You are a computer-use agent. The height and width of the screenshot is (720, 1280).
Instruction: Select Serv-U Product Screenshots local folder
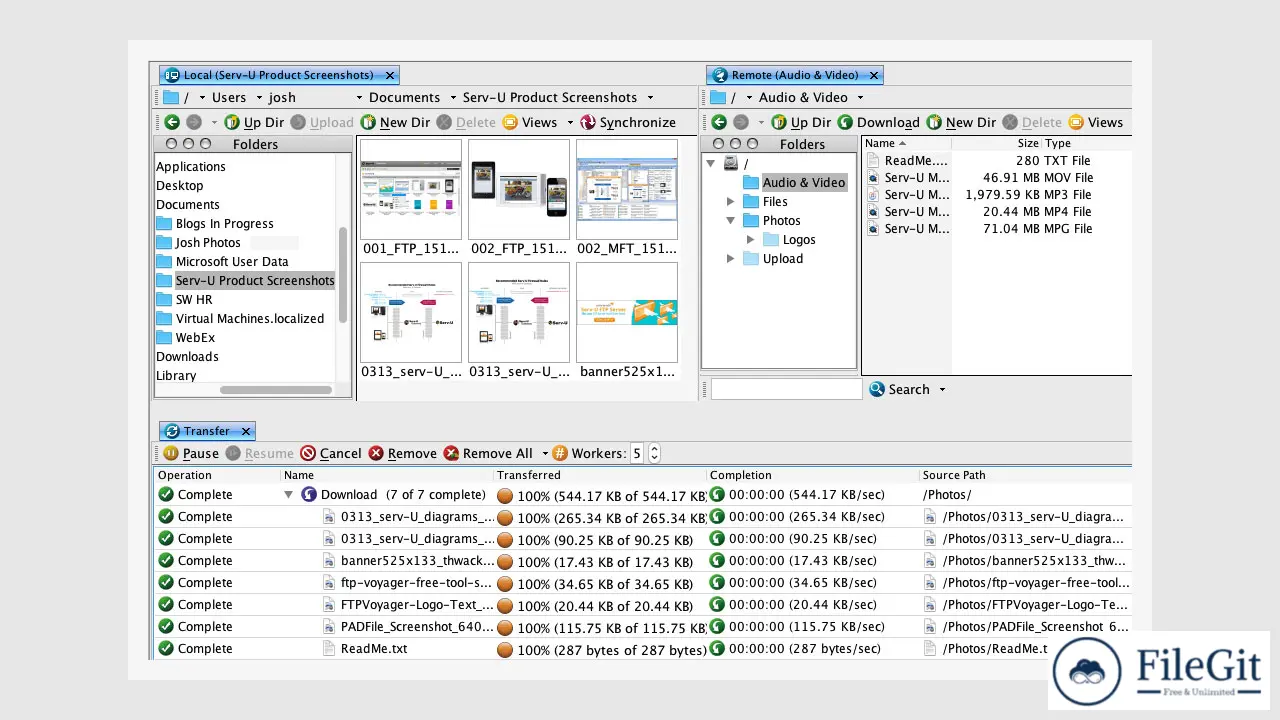click(x=246, y=281)
